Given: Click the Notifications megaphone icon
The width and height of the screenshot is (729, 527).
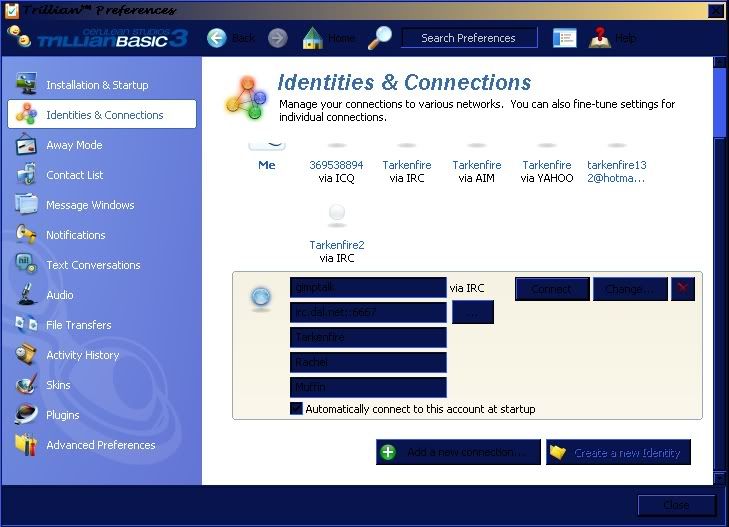Looking at the screenshot, I should point(26,235).
